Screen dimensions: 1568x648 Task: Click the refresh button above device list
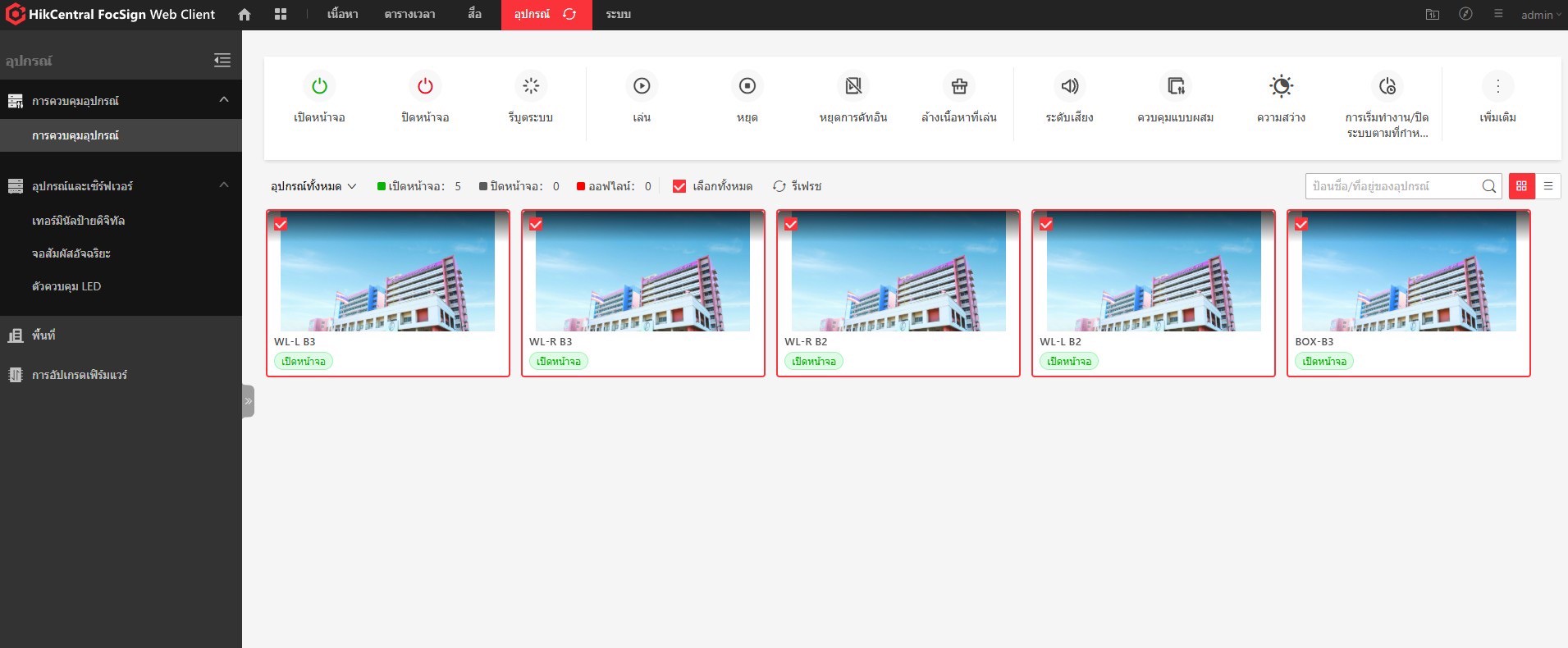pyautogui.click(x=798, y=186)
